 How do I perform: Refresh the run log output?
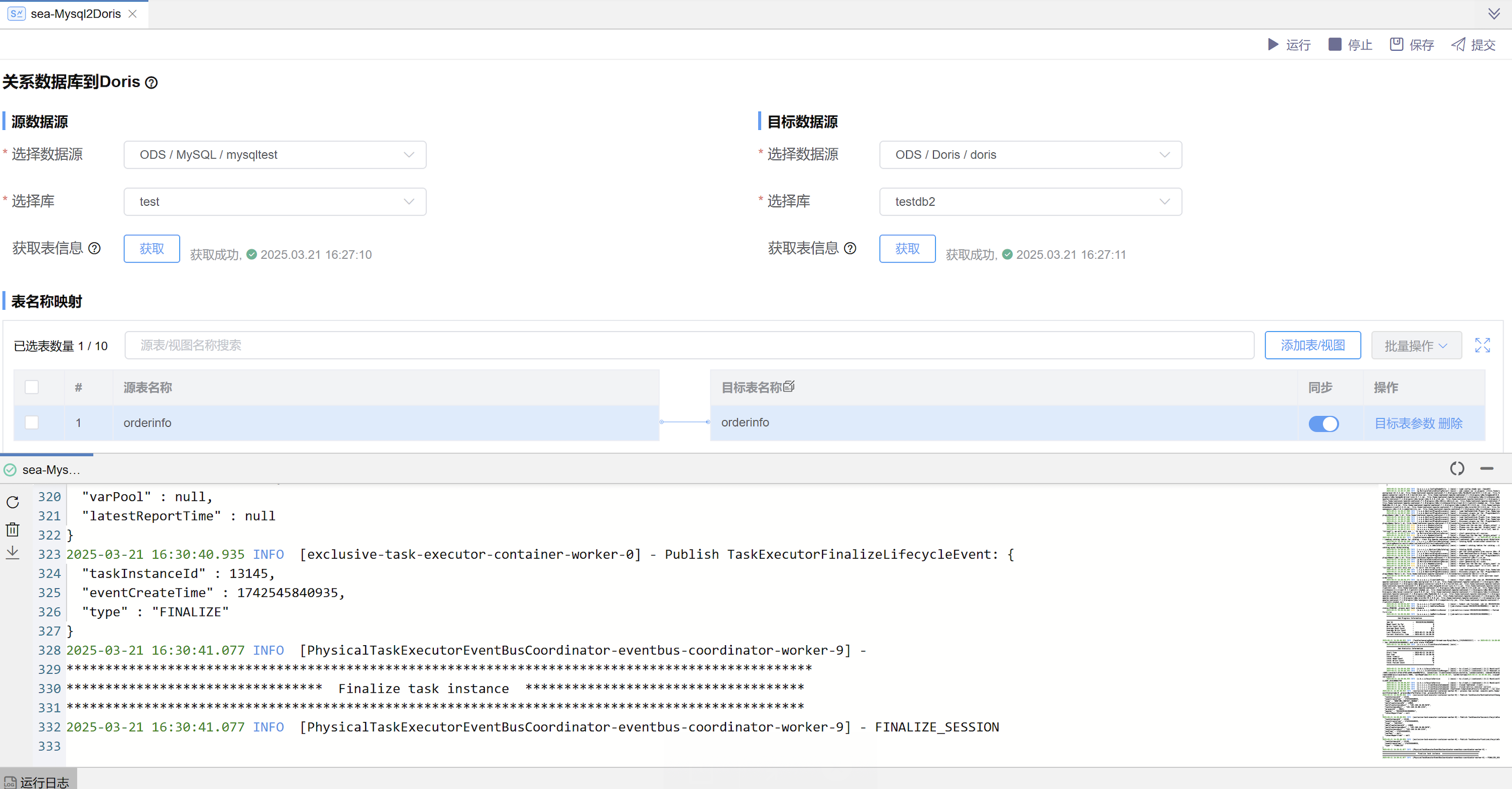(x=12, y=502)
